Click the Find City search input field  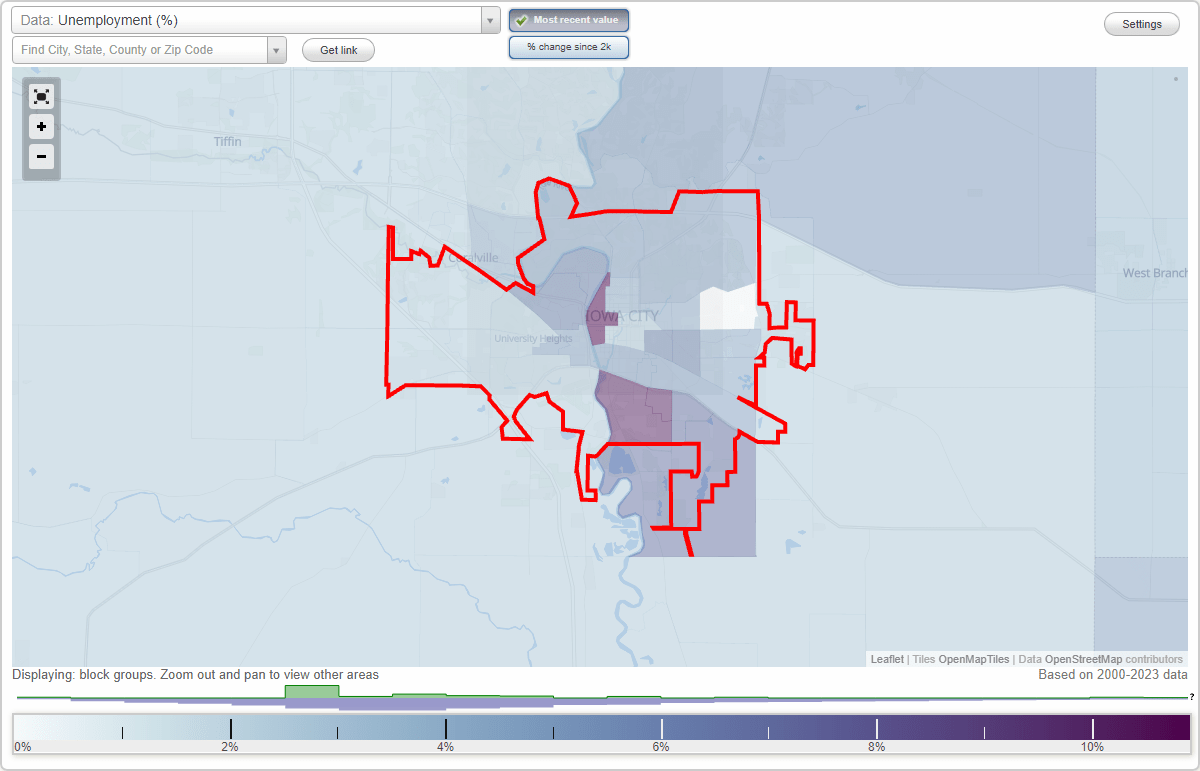click(x=140, y=49)
